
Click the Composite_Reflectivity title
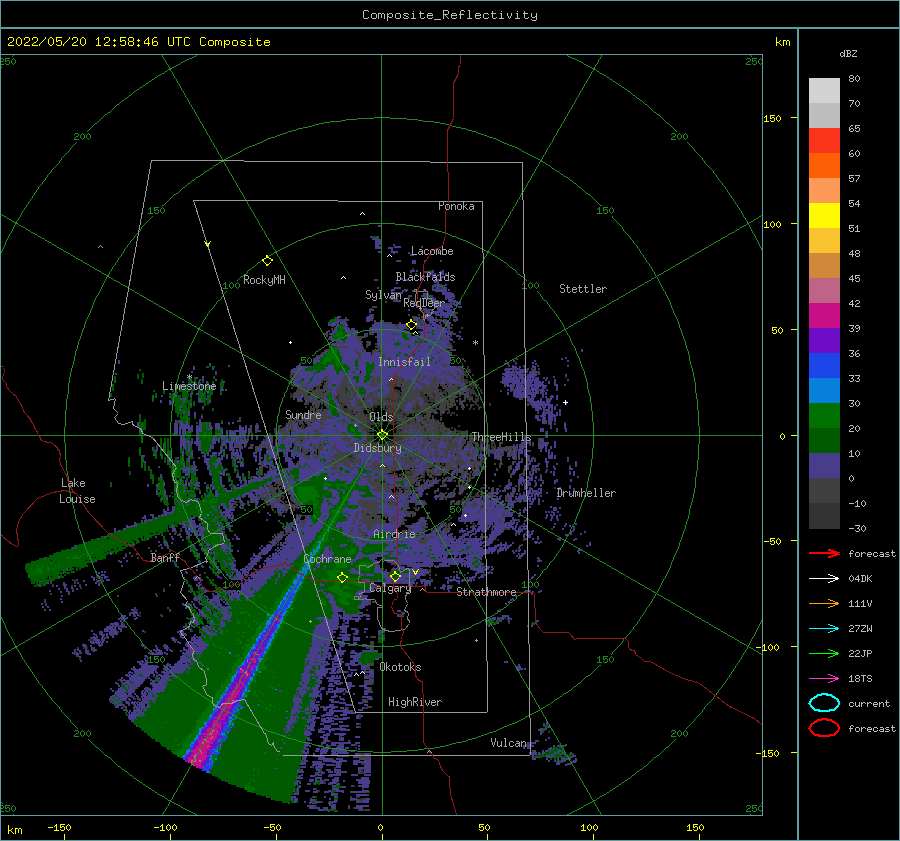click(x=449, y=15)
